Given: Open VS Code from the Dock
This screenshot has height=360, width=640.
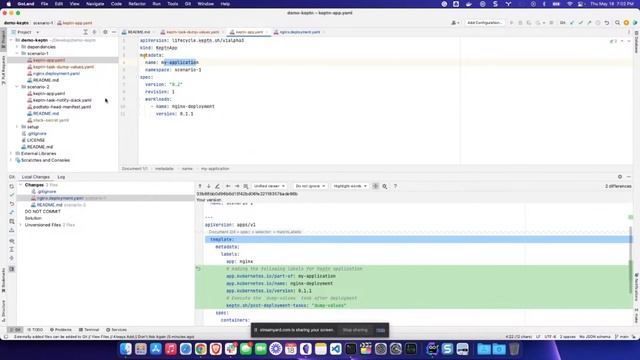Looking at the screenshot, I should (336, 349).
